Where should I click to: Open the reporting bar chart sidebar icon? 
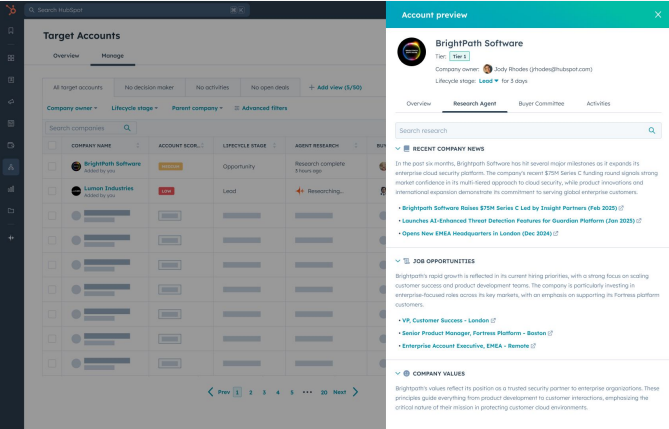[10, 188]
